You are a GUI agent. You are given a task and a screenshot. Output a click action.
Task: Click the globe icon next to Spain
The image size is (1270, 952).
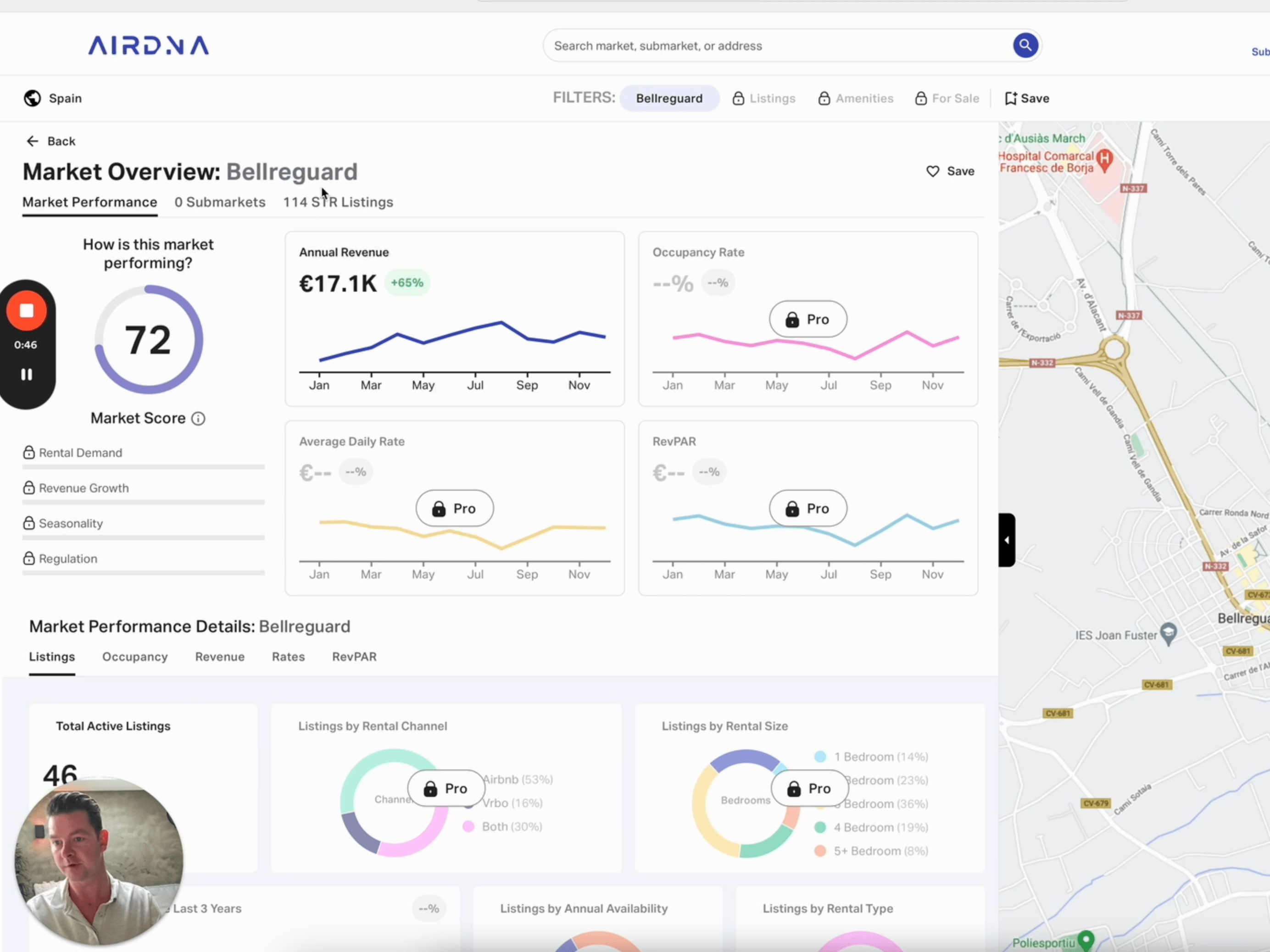pos(32,98)
